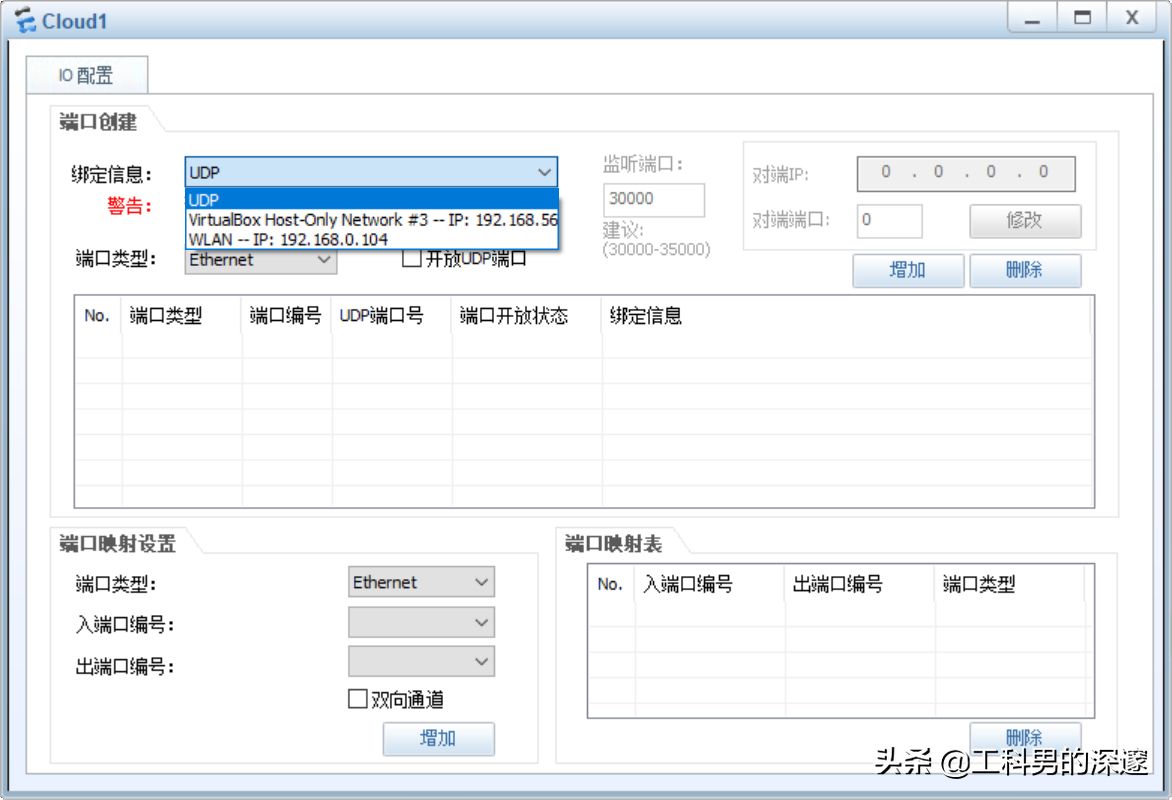Toggle the 双向通道 checkbox

(358, 699)
